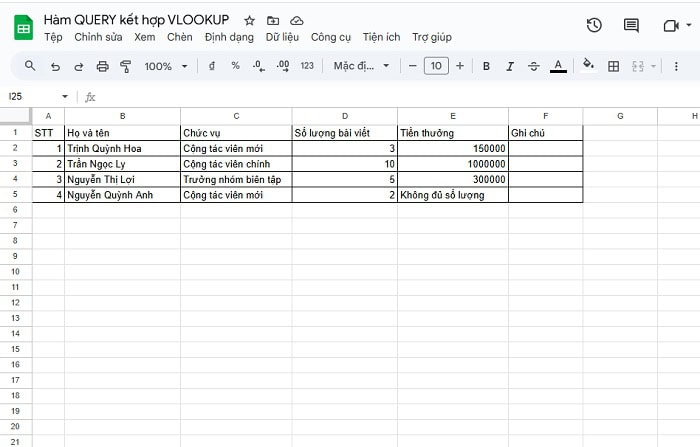Select cell containing Trần Ngọc Ly
700x447 pixels.
[122, 164]
